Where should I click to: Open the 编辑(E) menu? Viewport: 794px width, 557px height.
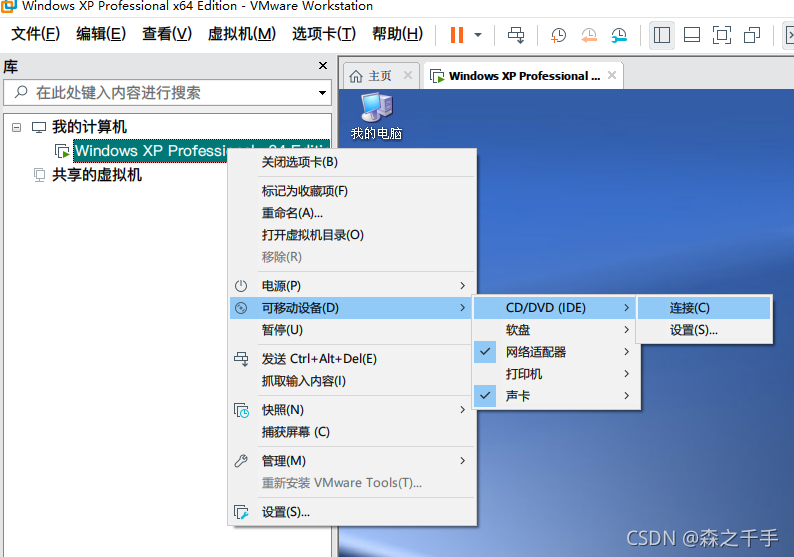pos(101,34)
